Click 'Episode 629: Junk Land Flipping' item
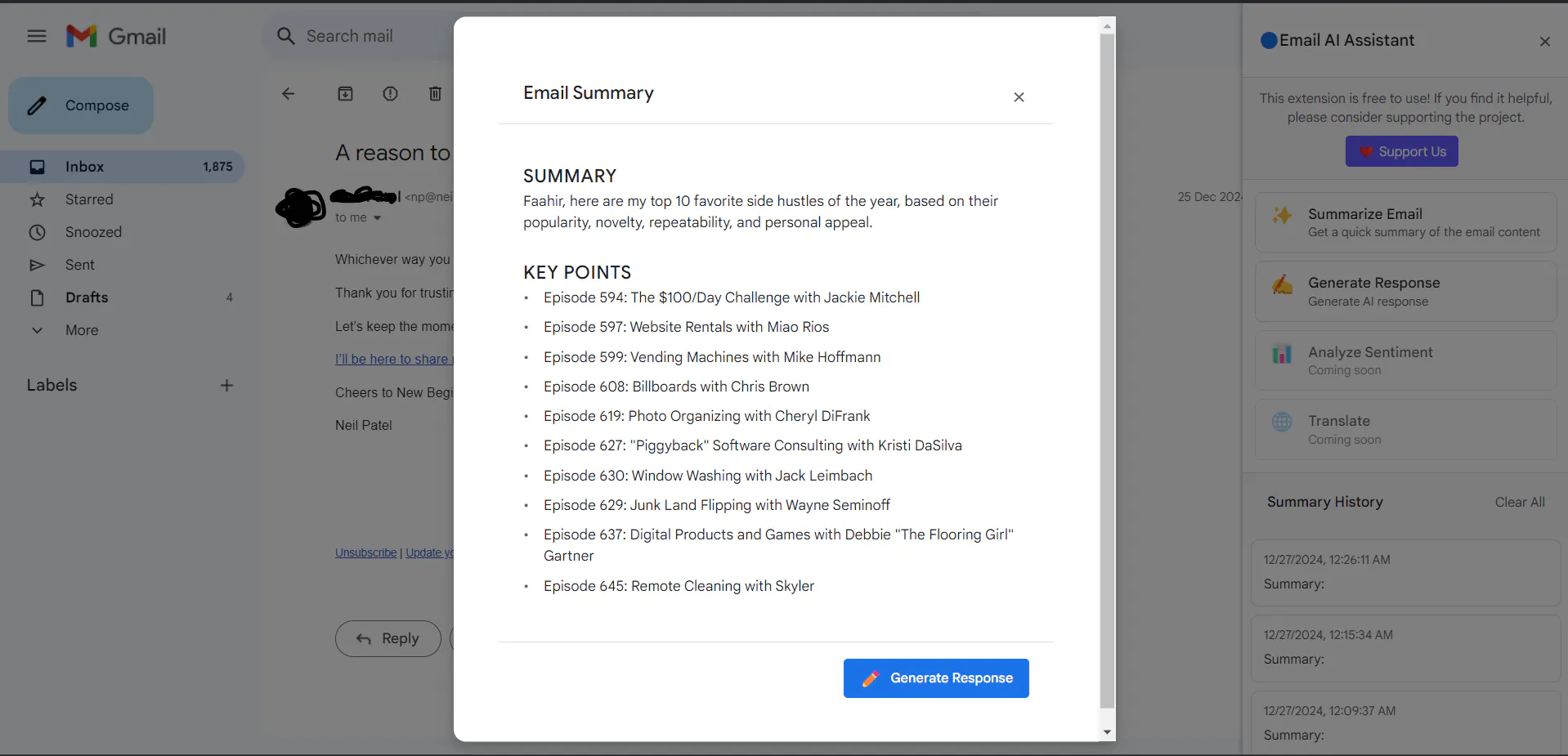This screenshot has width=1568, height=756. (717, 505)
